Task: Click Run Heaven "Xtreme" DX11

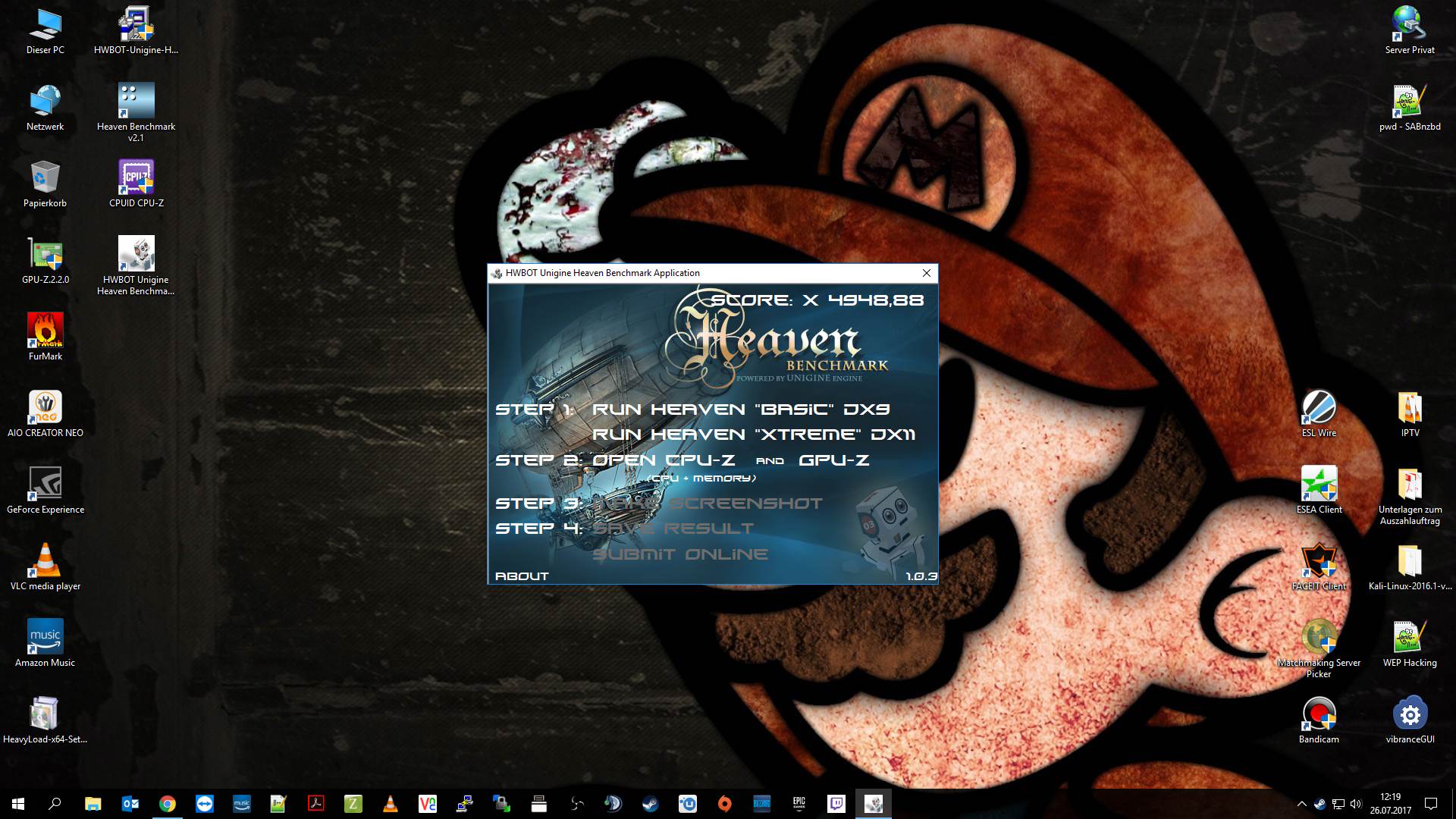Action: coord(754,435)
